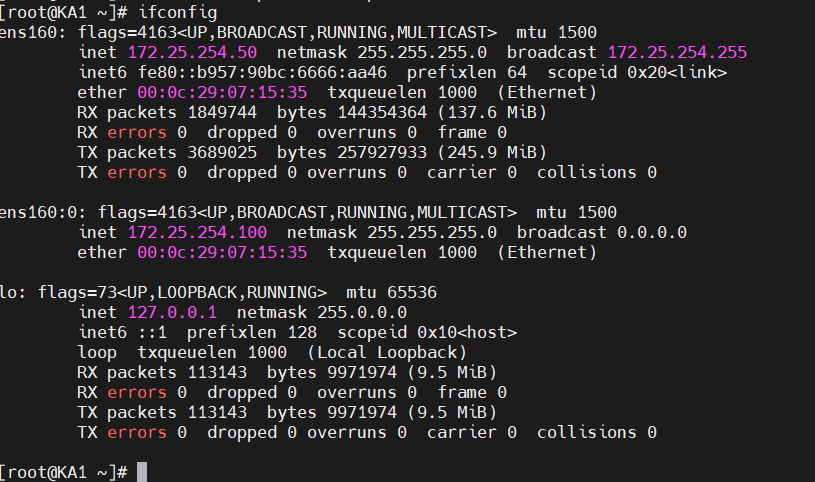The height and width of the screenshot is (482, 815).
Task: Click 'prefixlen 128' text
Action: pyautogui.click(x=252, y=332)
